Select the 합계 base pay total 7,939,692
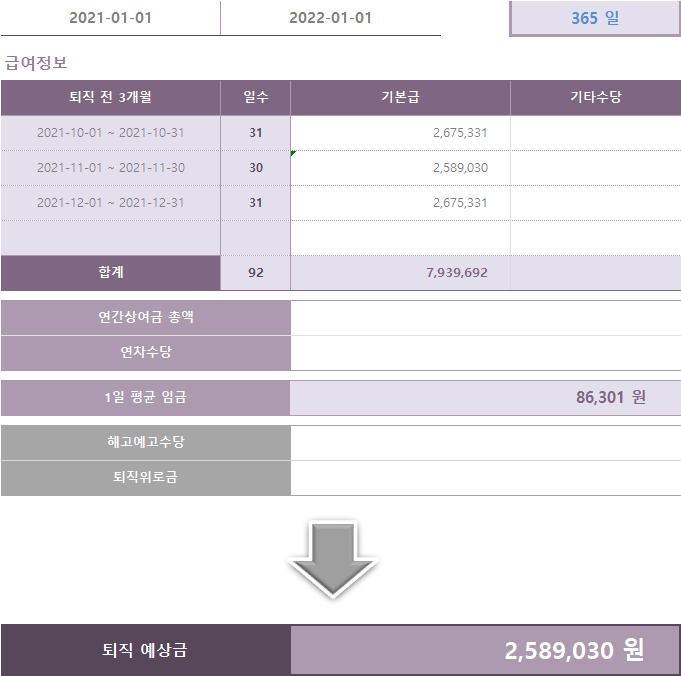 [400, 272]
